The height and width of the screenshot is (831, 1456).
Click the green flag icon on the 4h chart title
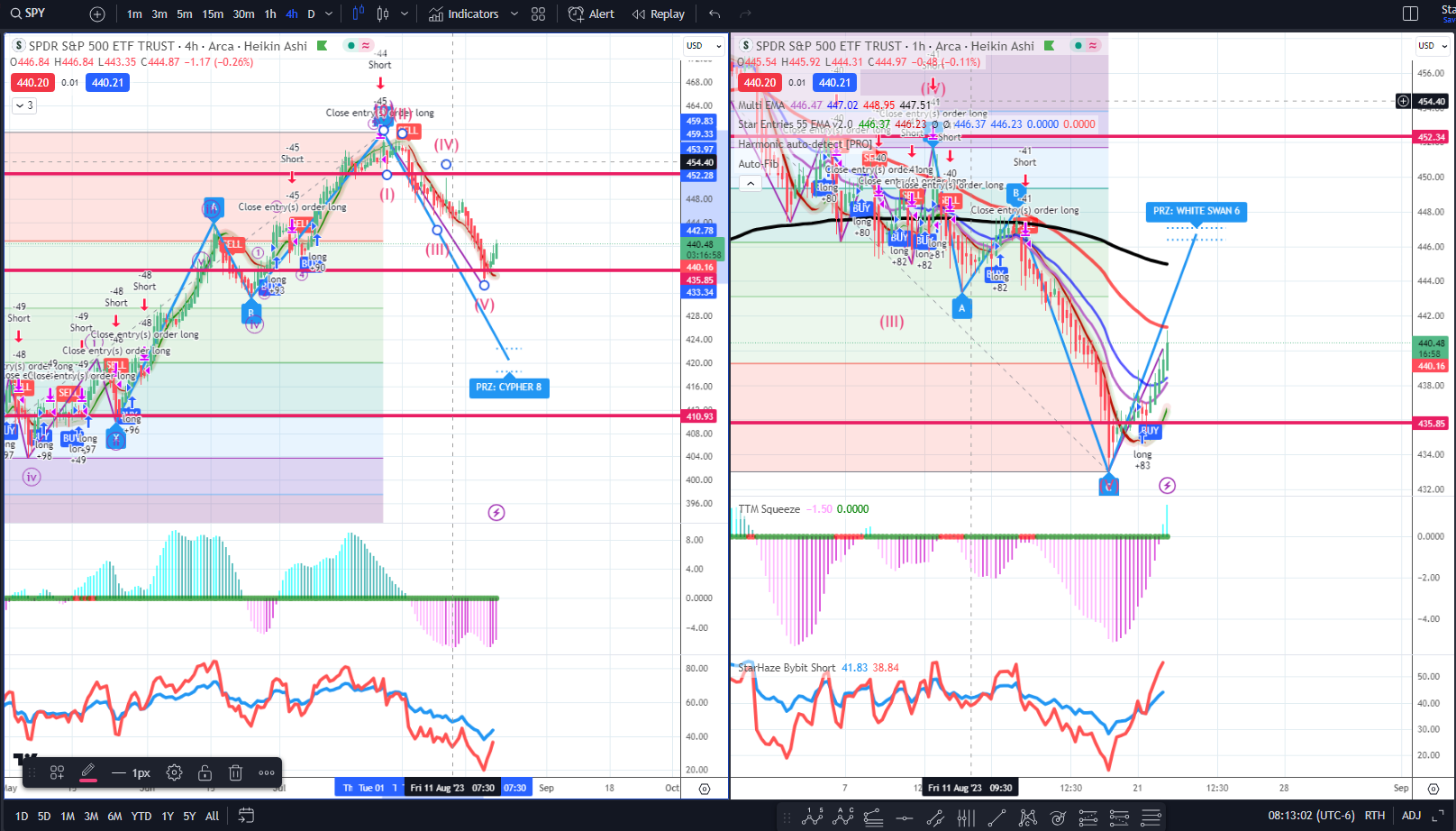(322, 46)
